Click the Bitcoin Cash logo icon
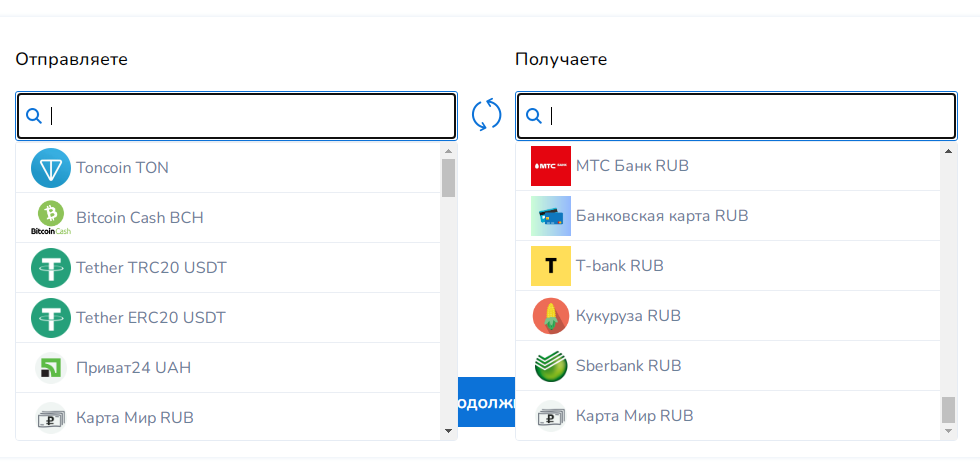Image resolution: width=980 pixels, height=463 pixels. click(51, 217)
